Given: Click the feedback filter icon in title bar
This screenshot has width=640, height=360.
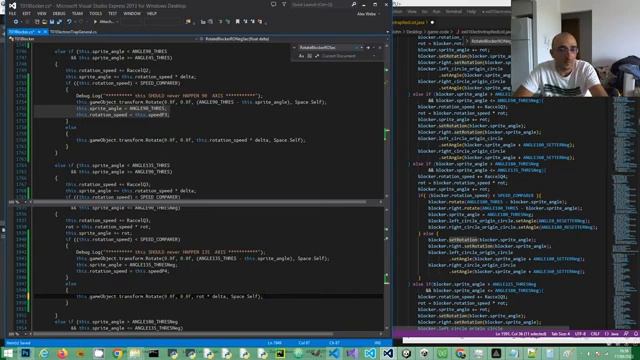Looking at the screenshot, I should (284, 4).
